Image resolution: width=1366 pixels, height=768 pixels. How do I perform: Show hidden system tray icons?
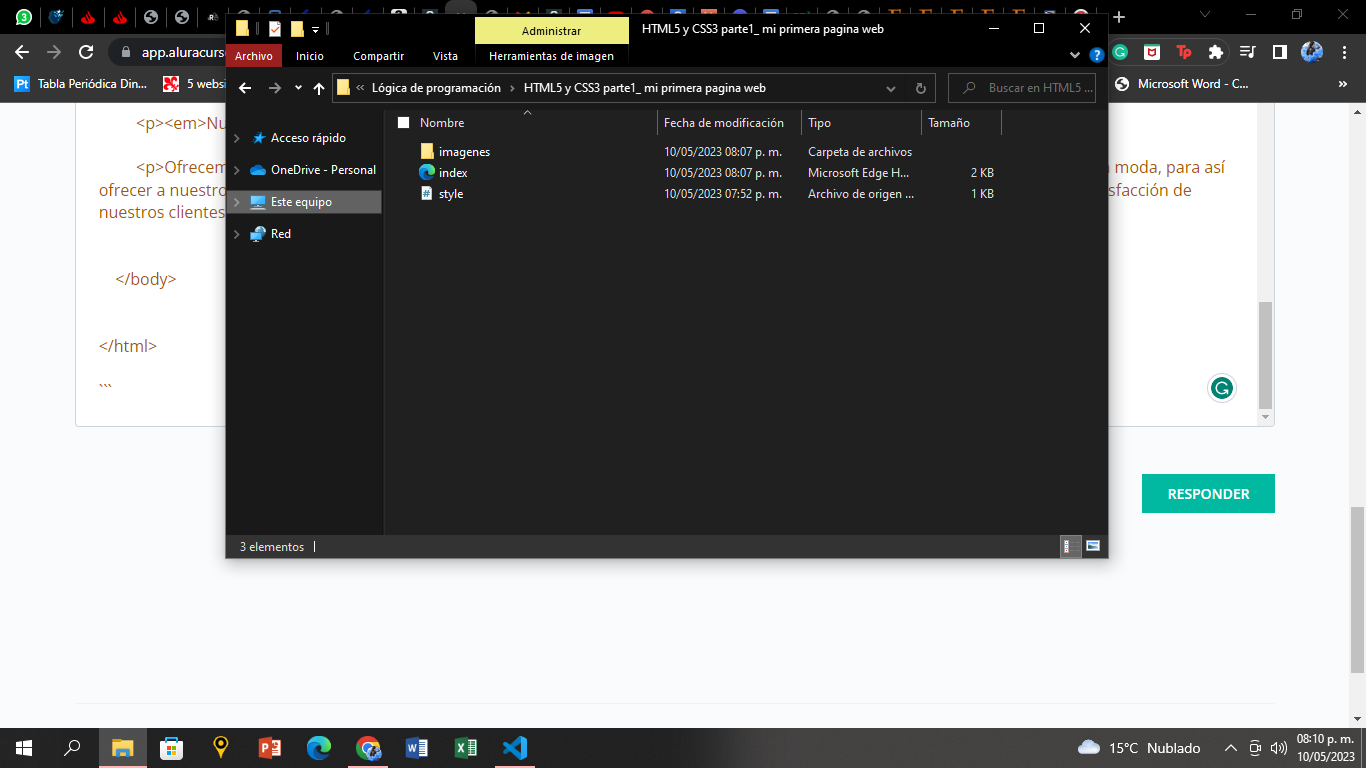1233,748
